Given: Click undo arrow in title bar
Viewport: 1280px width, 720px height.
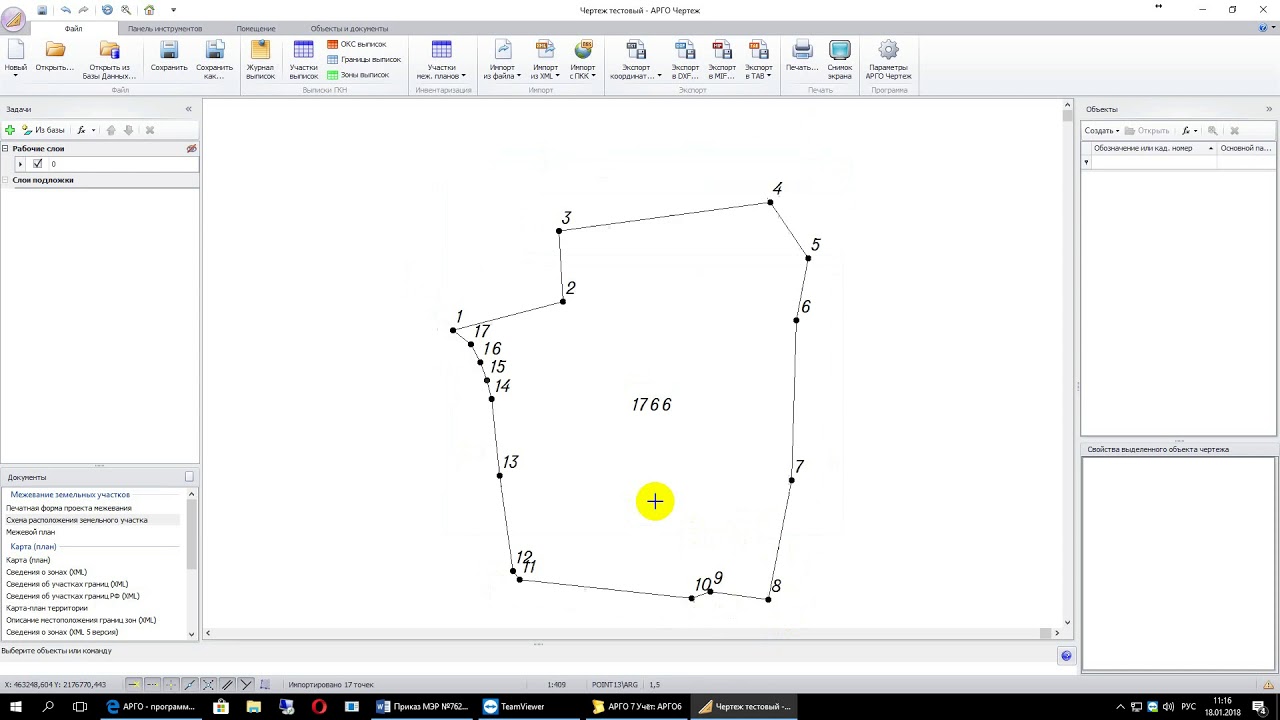Looking at the screenshot, I should coord(66,10).
